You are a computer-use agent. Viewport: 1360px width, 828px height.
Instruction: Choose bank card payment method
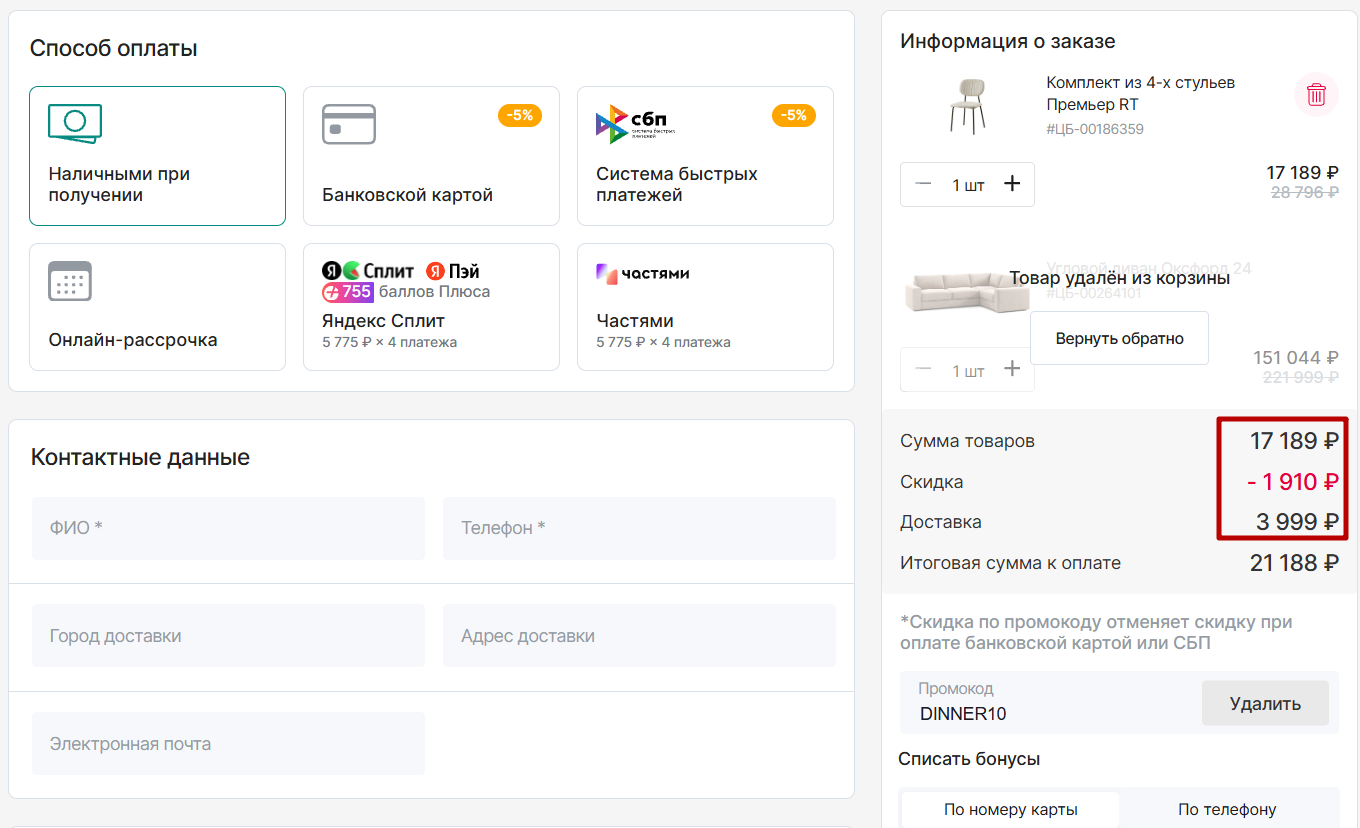click(431, 156)
